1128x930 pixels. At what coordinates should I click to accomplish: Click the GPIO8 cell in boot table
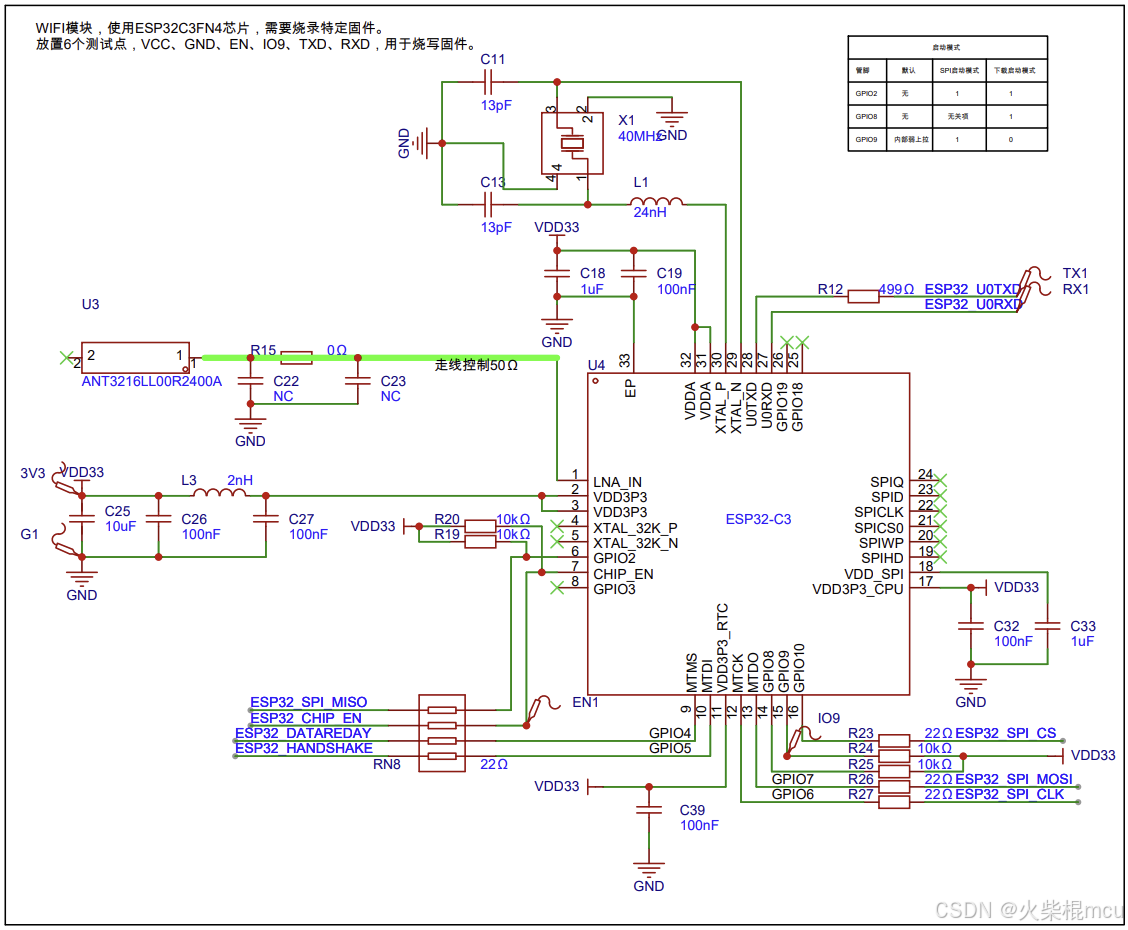click(x=866, y=117)
